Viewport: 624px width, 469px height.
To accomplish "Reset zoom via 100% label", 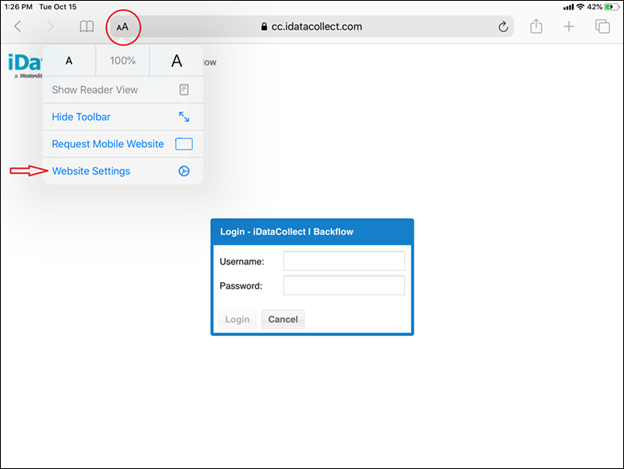I will (123, 61).
